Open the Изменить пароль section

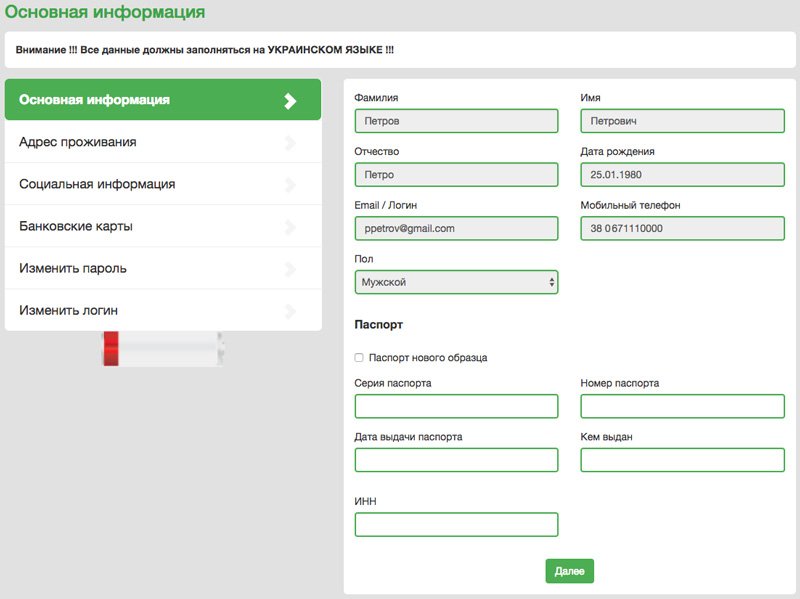click(x=163, y=268)
